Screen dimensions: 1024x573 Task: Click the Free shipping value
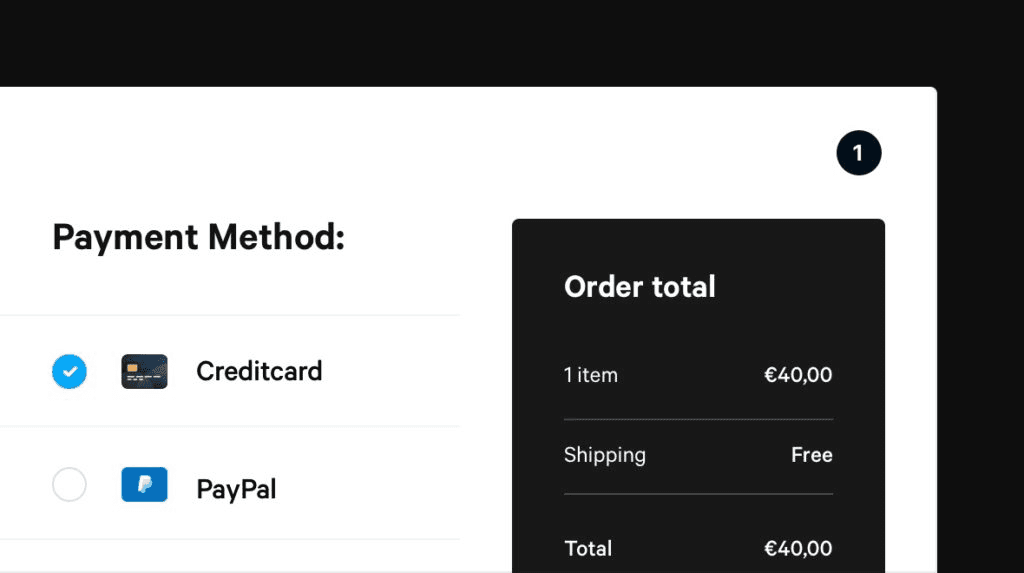[812, 455]
